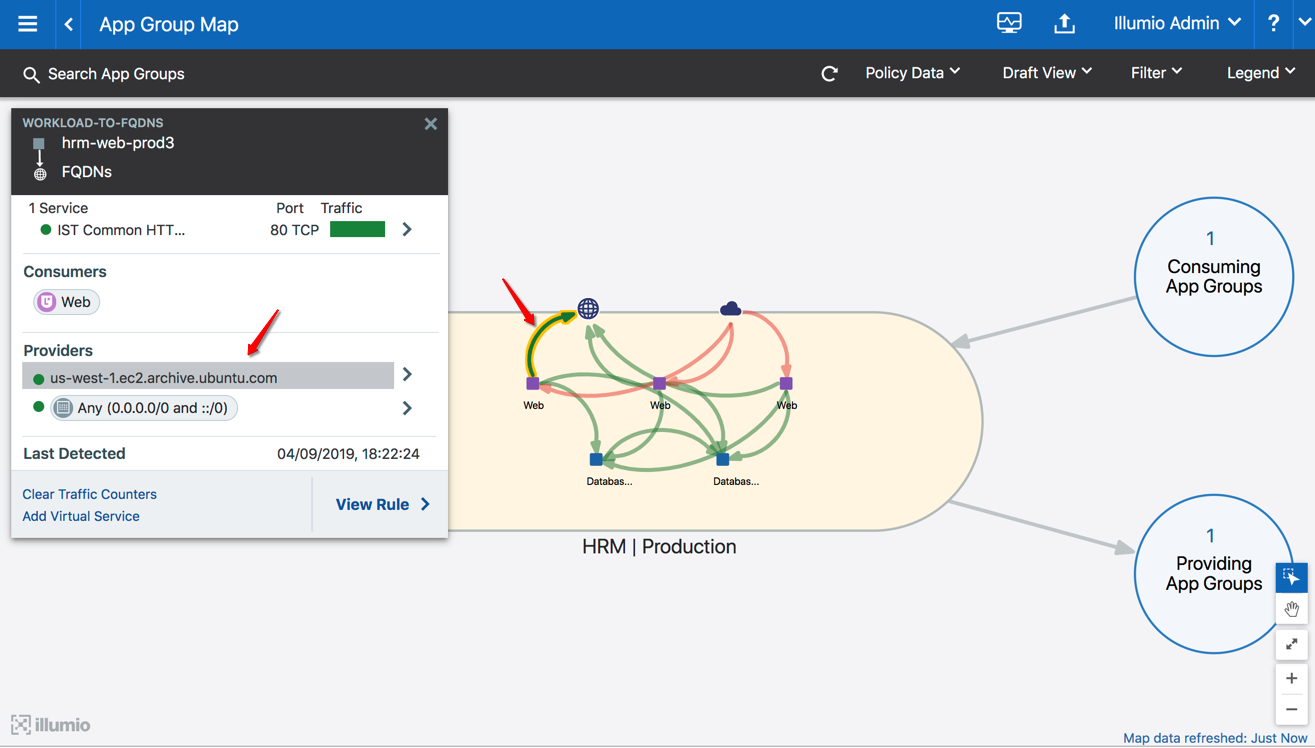Click the HRM | Production group label
Screen dimensions: 1315x748
(659, 547)
